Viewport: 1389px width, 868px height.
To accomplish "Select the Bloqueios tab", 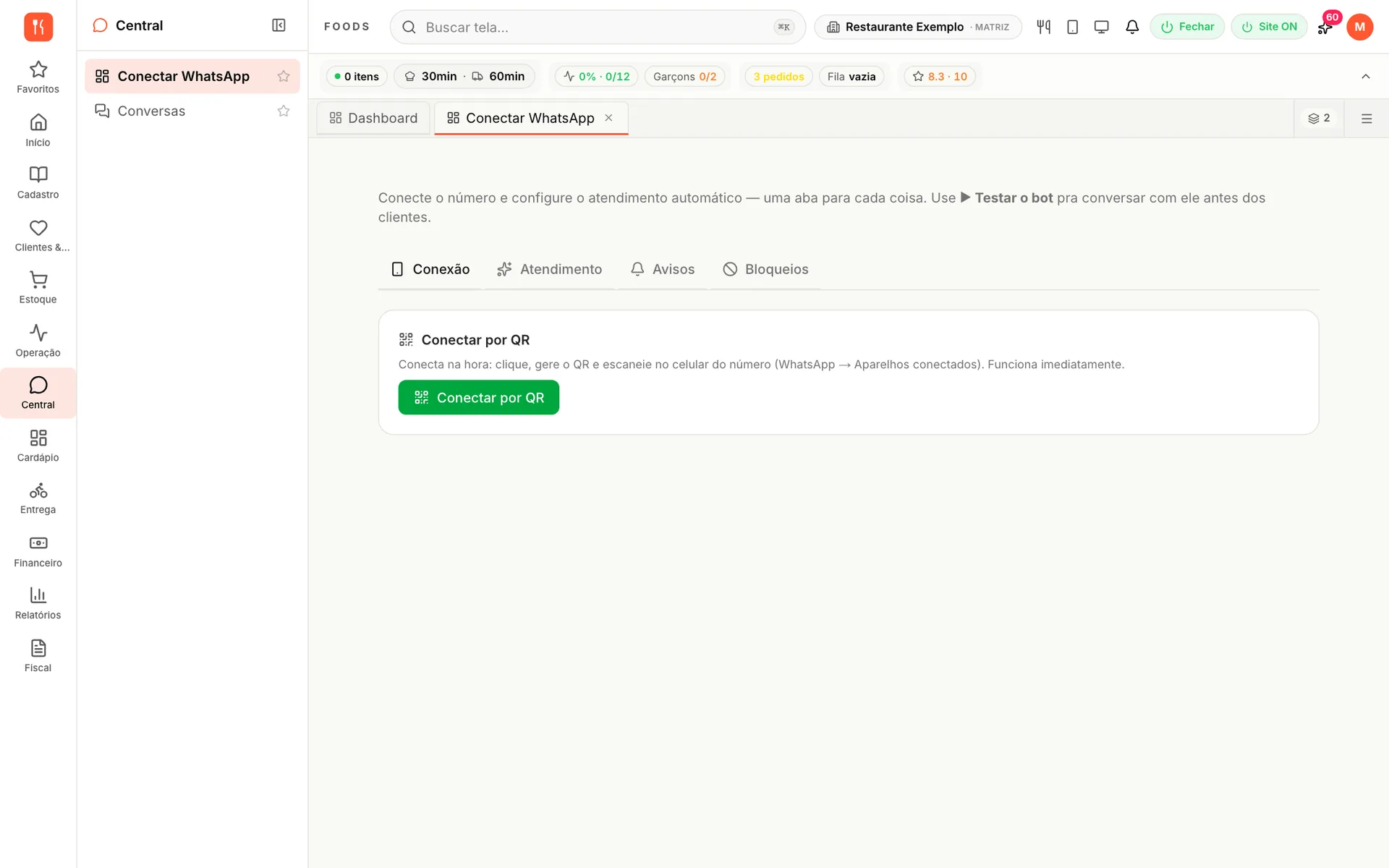I will [765, 269].
